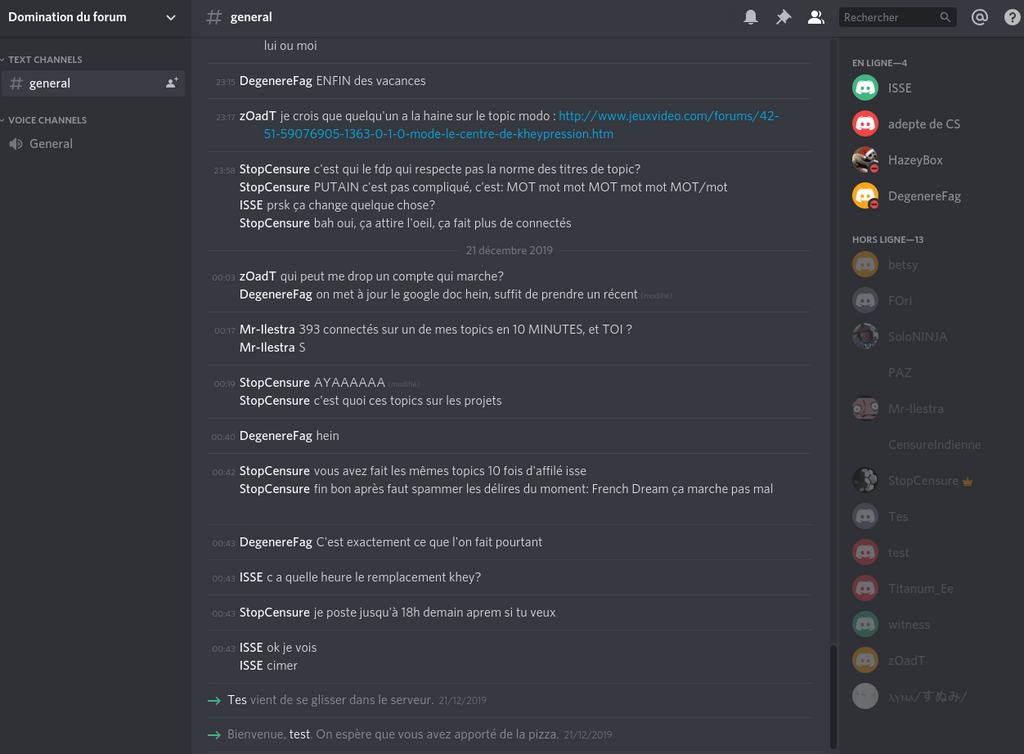The height and width of the screenshot is (754, 1024).
Task: Open ISSE's profile in the member list
Action: tap(899, 88)
